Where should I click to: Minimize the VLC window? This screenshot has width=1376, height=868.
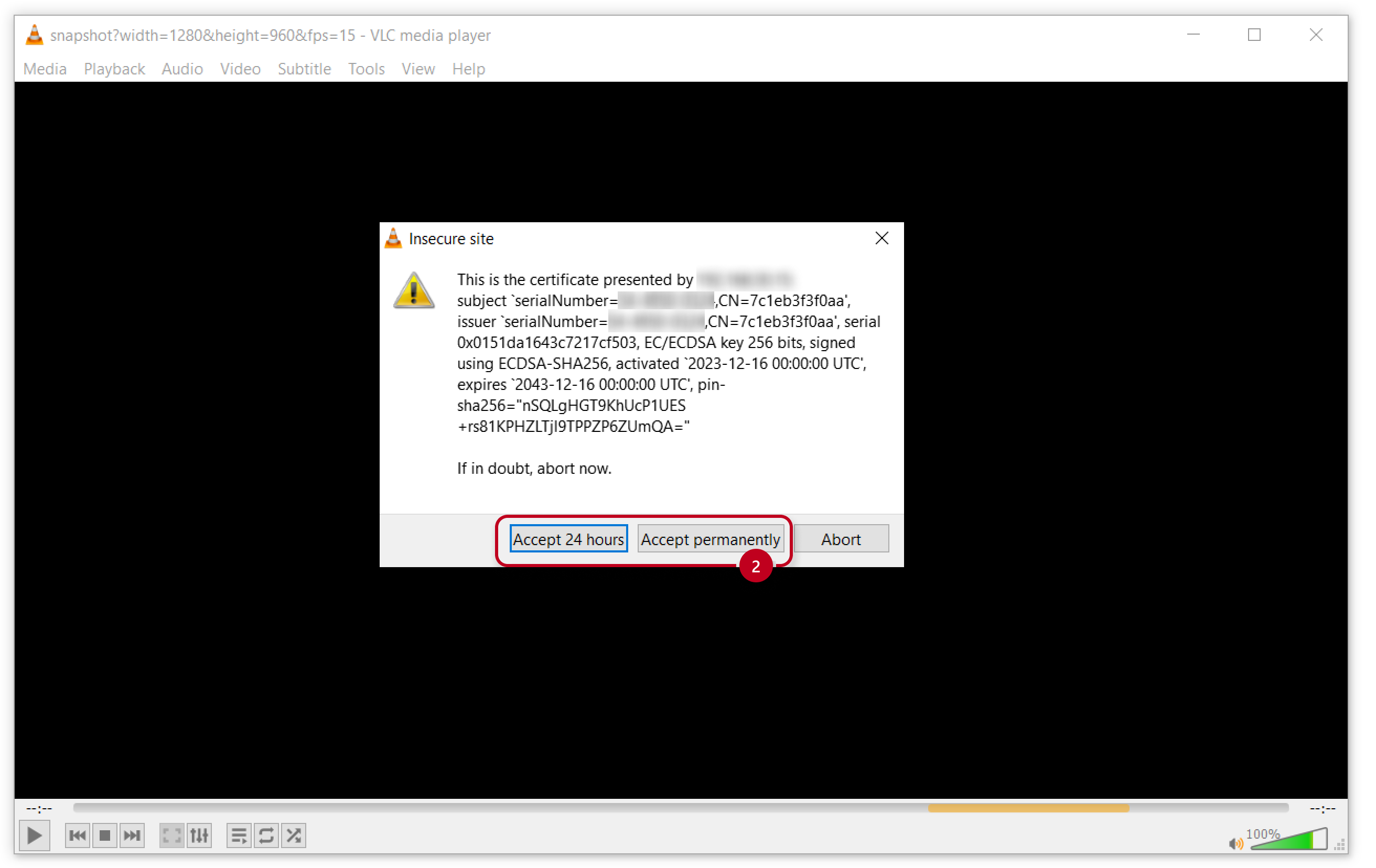pos(1192,35)
